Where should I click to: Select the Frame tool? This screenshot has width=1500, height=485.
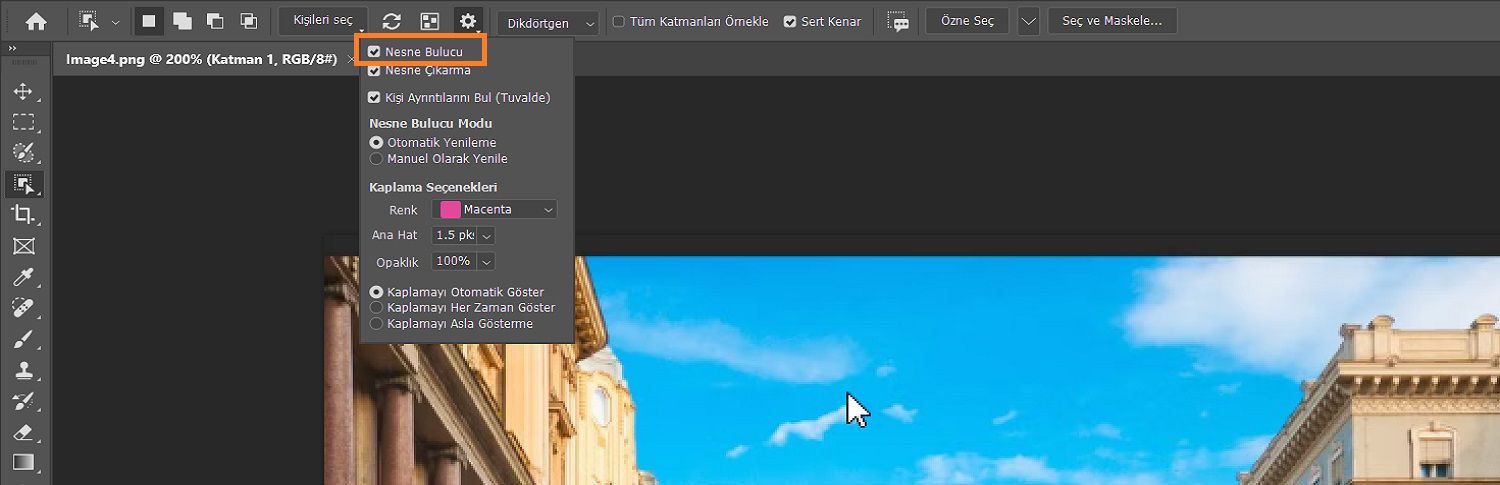[x=23, y=245]
